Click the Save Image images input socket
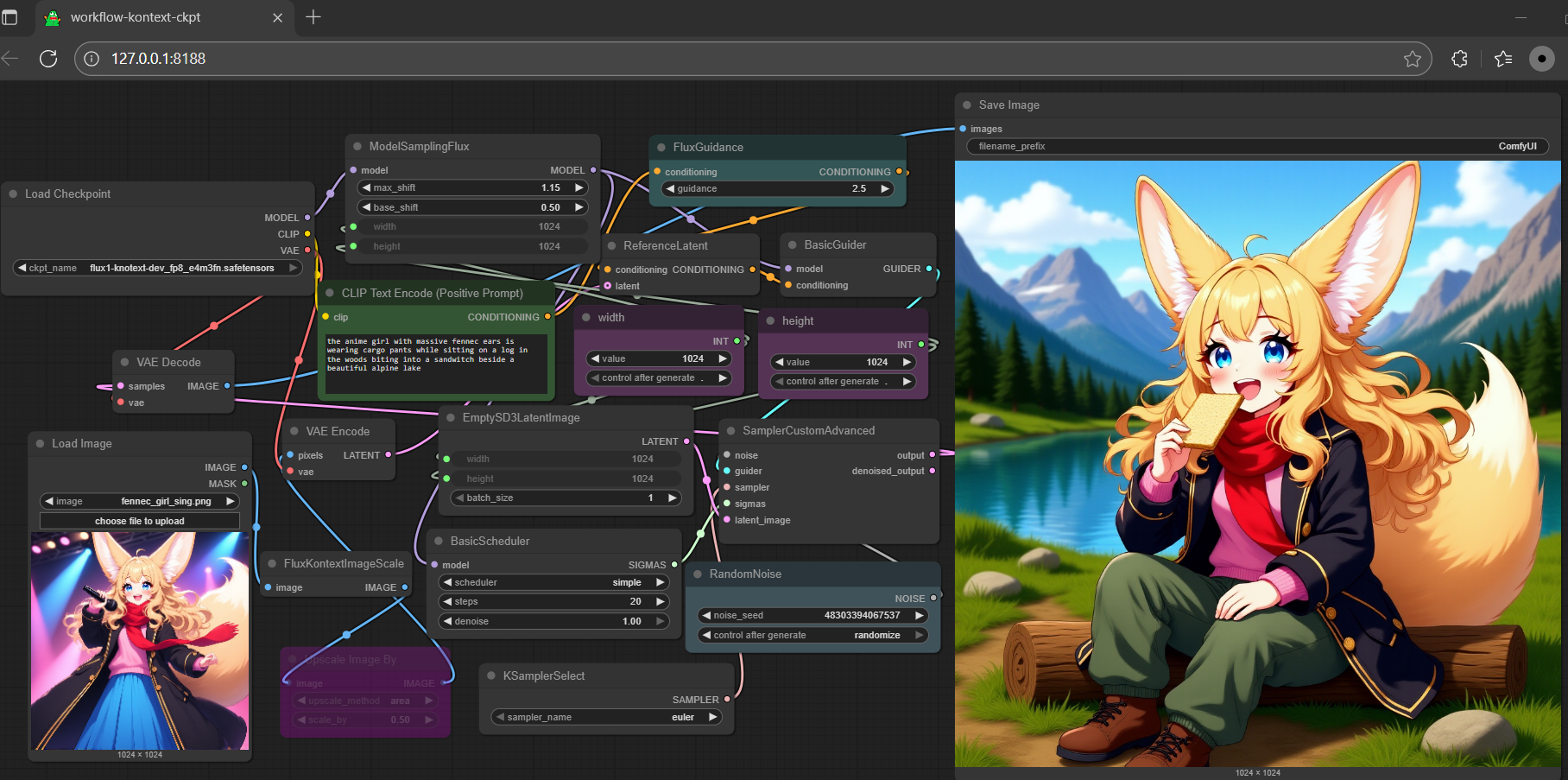The height and width of the screenshot is (780, 1568). pyautogui.click(x=963, y=129)
